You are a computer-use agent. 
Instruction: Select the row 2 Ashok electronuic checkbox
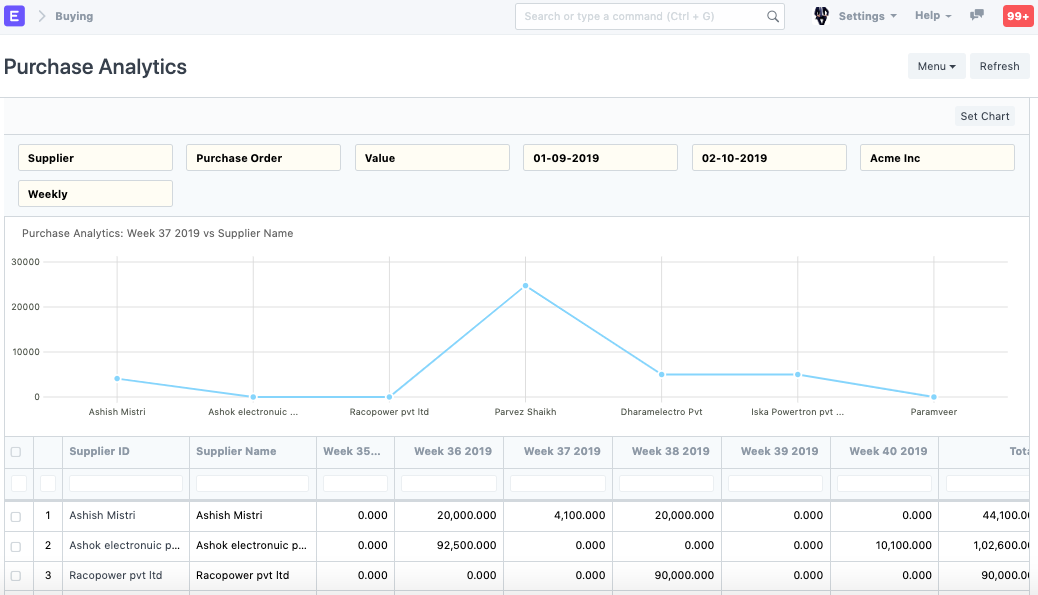(x=16, y=547)
